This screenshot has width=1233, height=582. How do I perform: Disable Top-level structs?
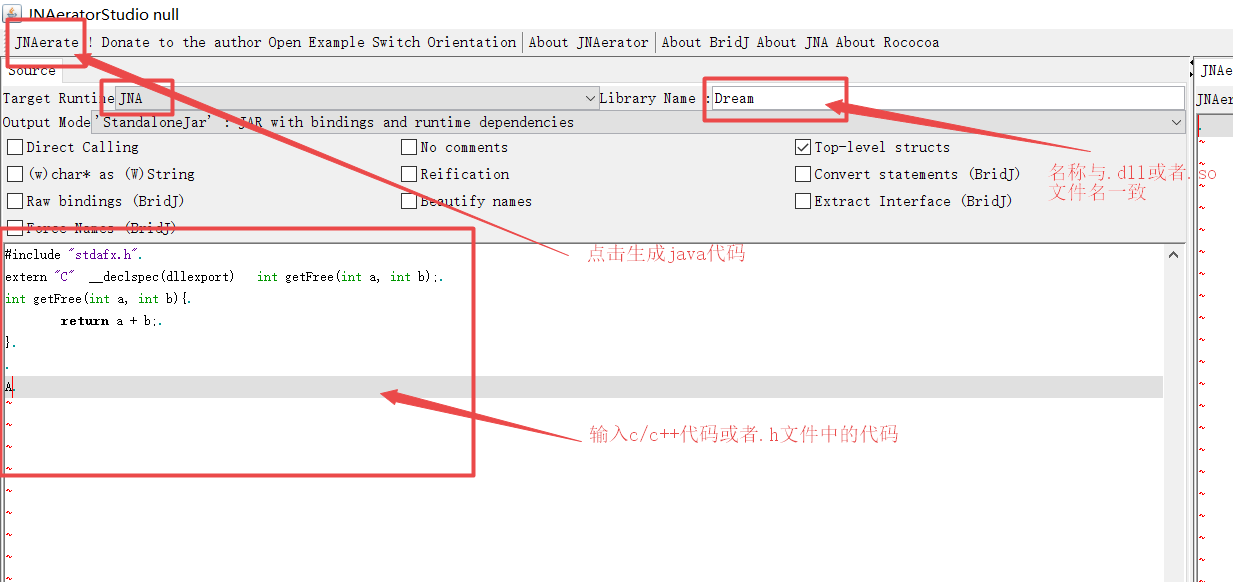coord(802,147)
